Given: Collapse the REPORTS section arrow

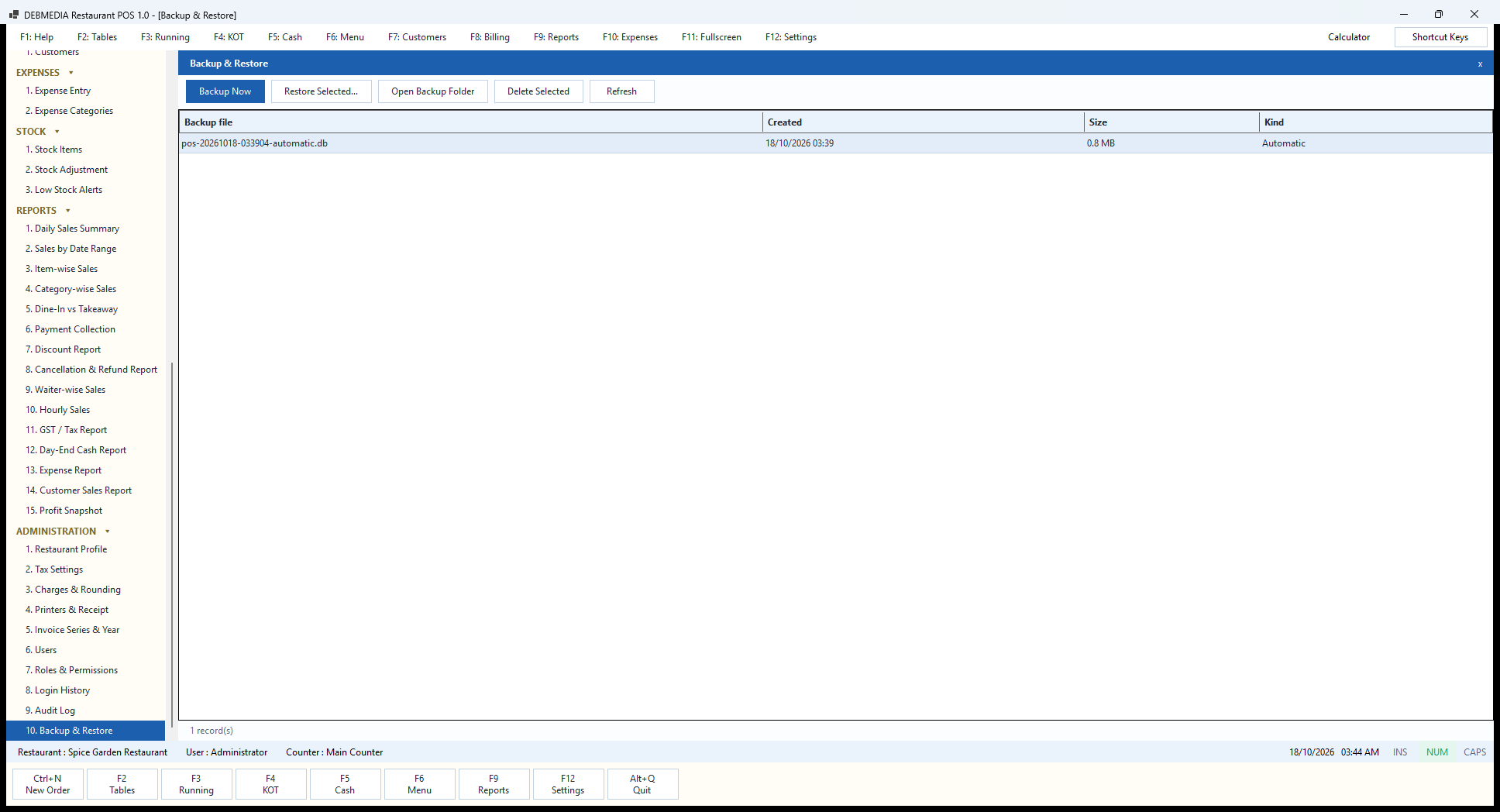Looking at the screenshot, I should click(68, 211).
